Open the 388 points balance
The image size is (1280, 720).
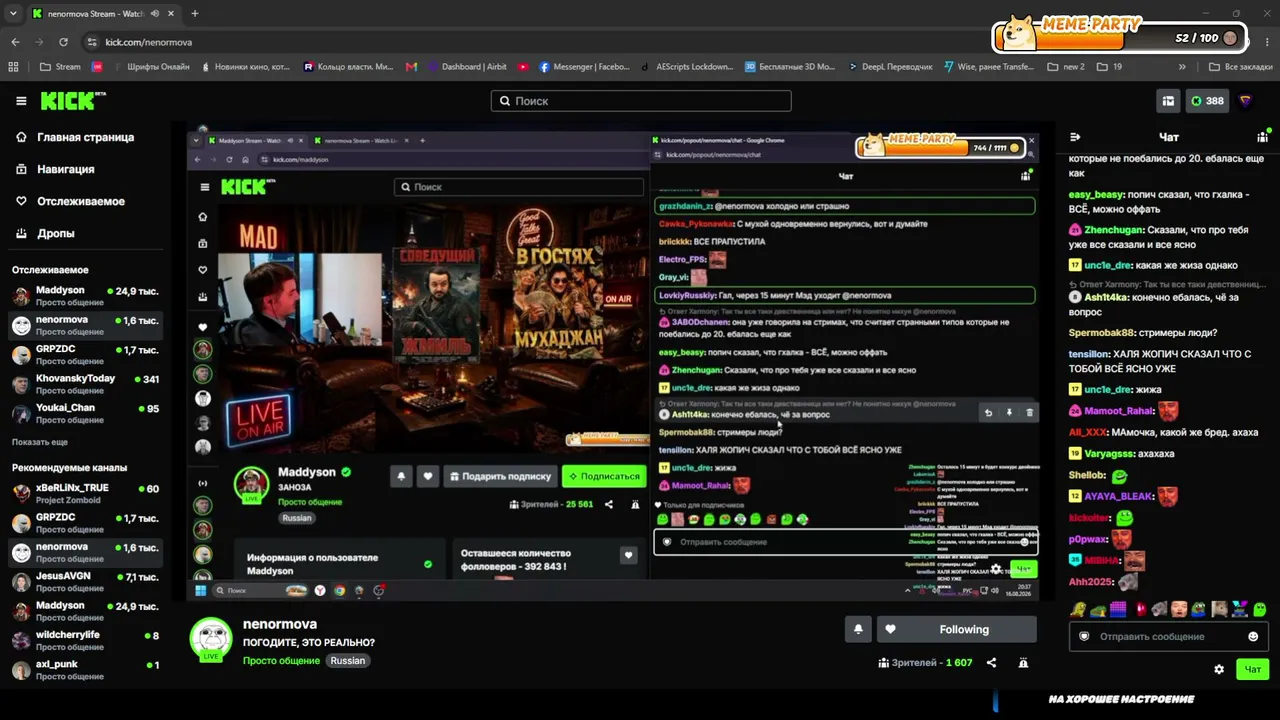point(1208,101)
